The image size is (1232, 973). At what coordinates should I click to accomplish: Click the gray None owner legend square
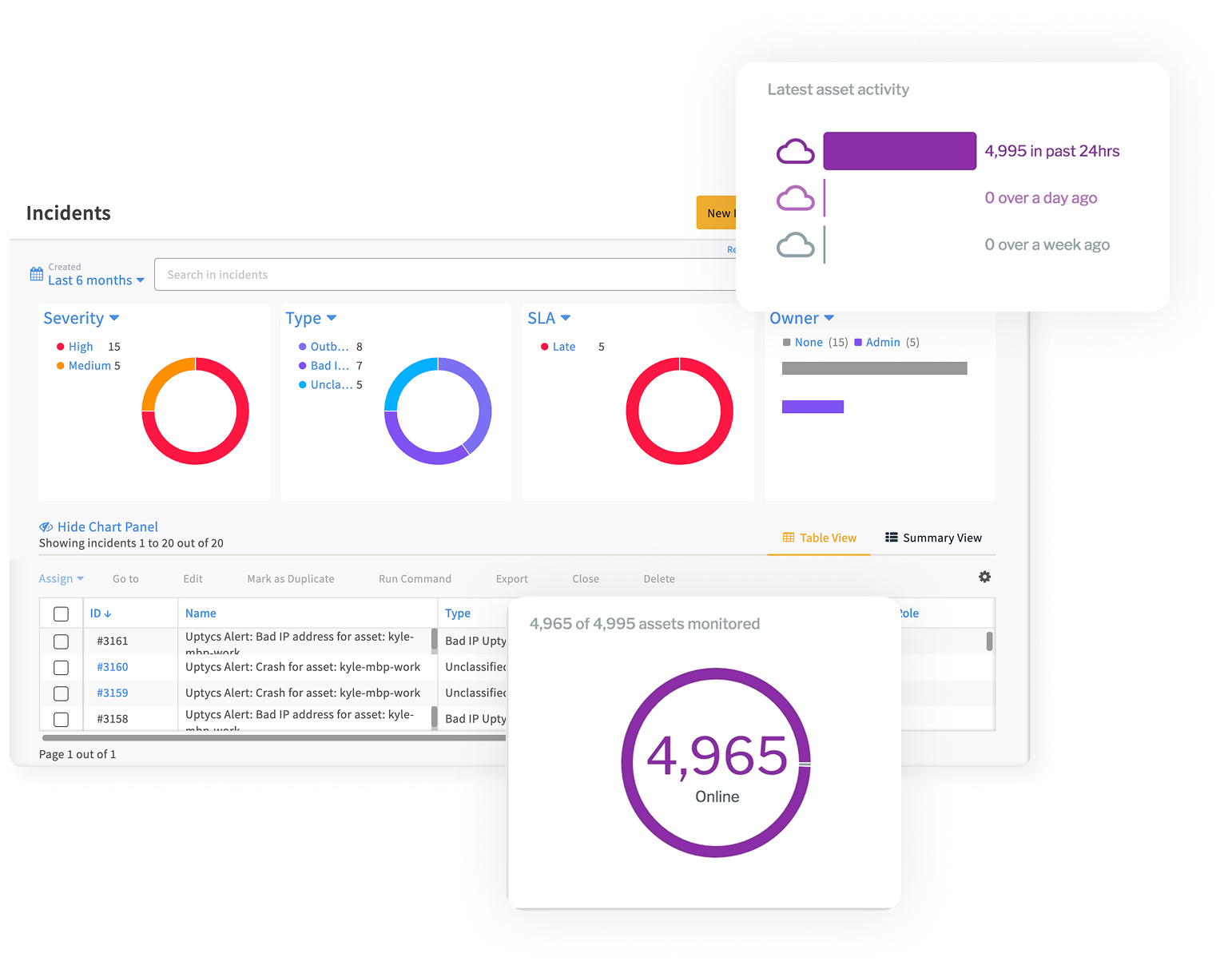pyautogui.click(x=787, y=342)
